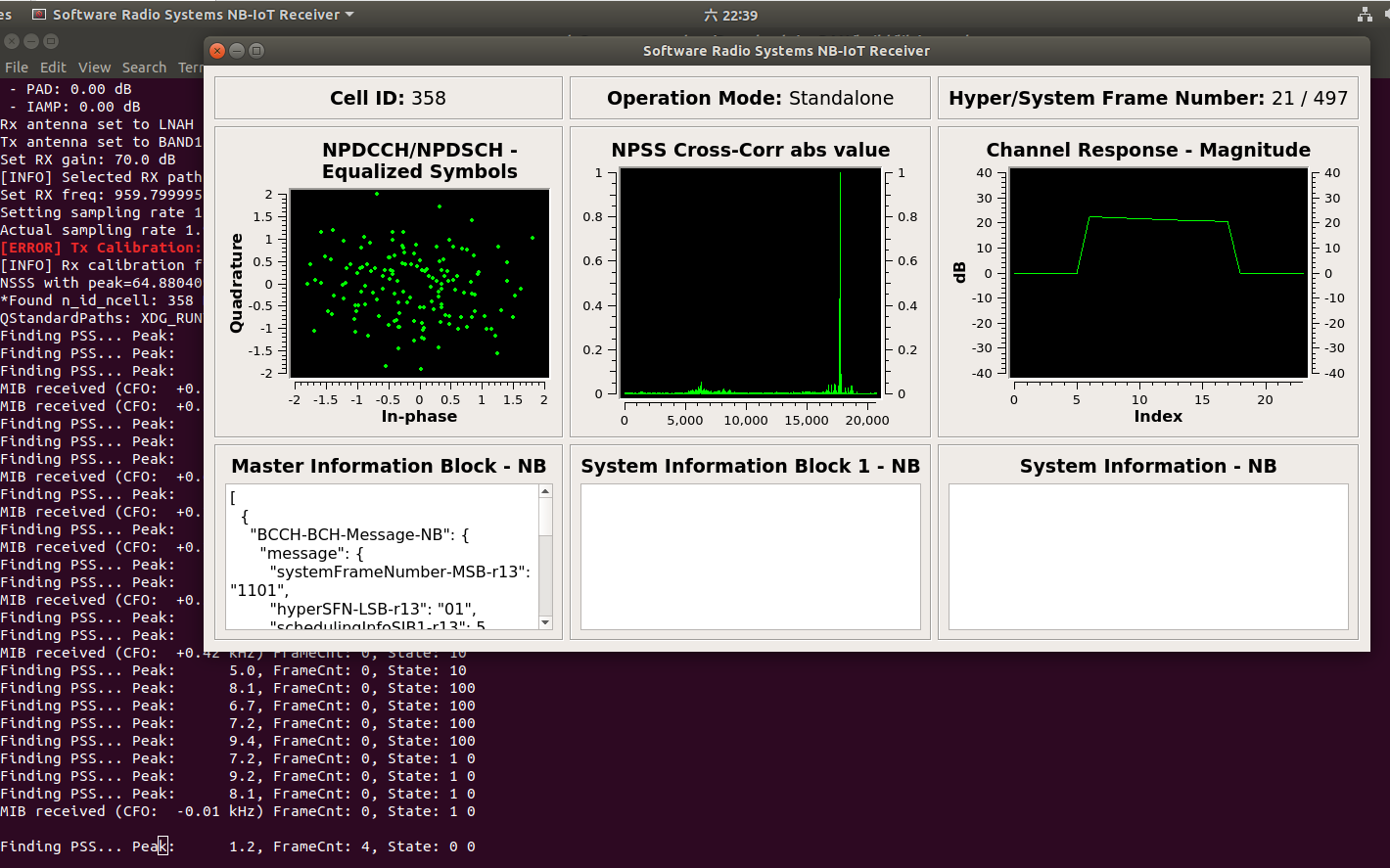Click the Channel Response - Magnitude title
The width and height of the screenshot is (1390, 868).
1148,150
